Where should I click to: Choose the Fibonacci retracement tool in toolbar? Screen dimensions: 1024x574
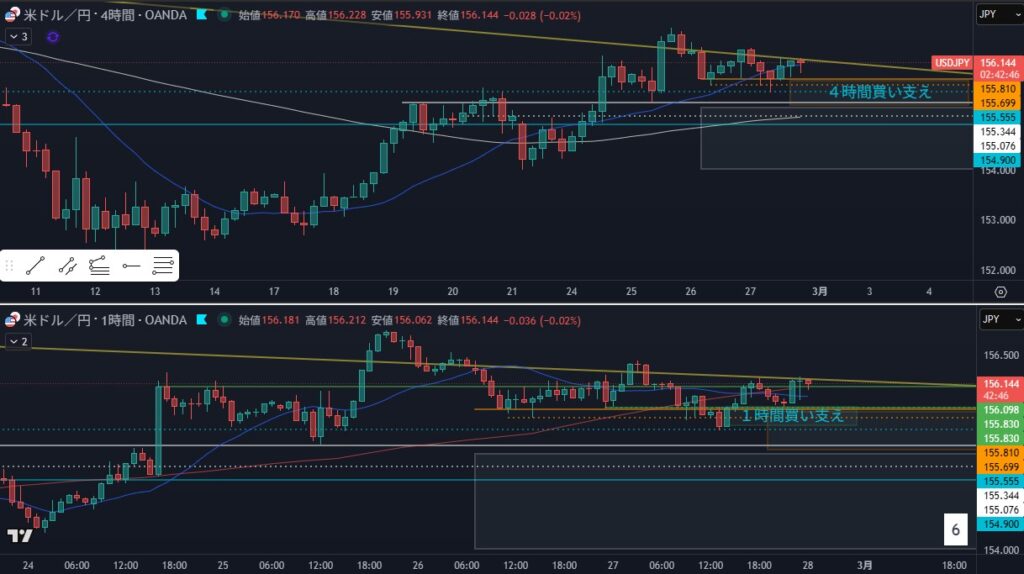click(x=99, y=266)
